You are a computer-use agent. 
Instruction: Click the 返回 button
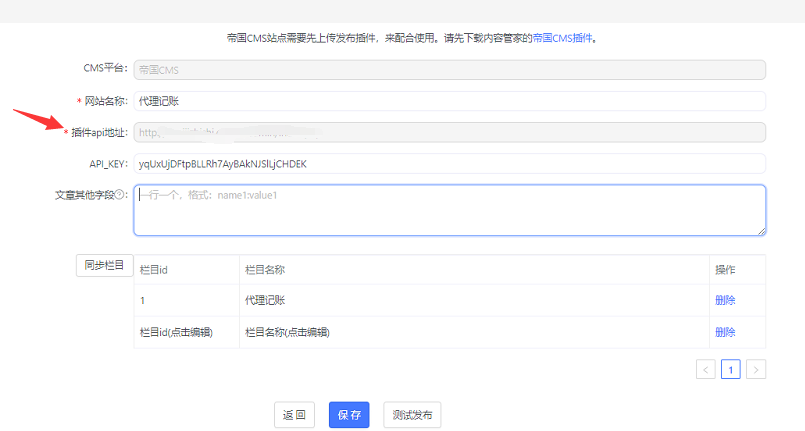tap(295, 415)
